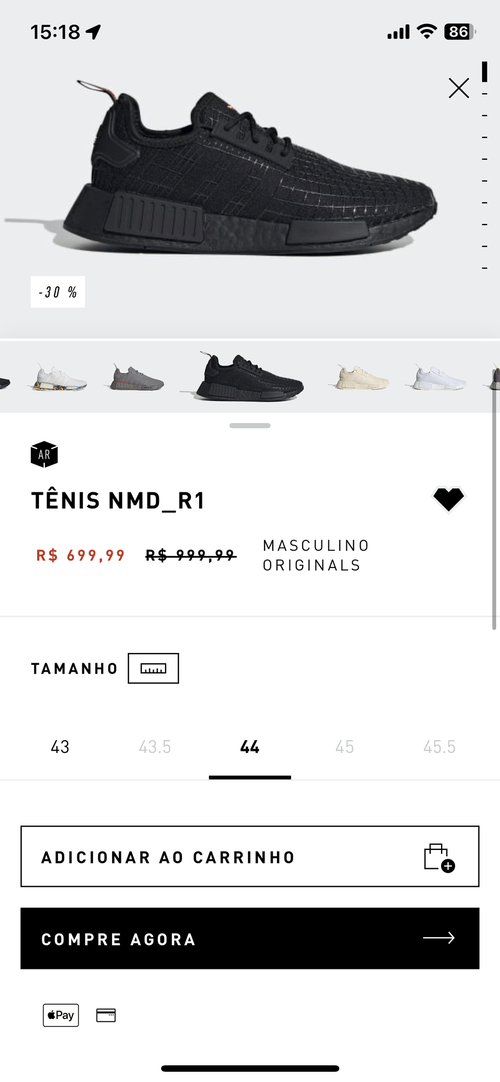Tap the bottom sheet drag handle
Viewport: 500px width, 1082px height.
tap(250, 426)
